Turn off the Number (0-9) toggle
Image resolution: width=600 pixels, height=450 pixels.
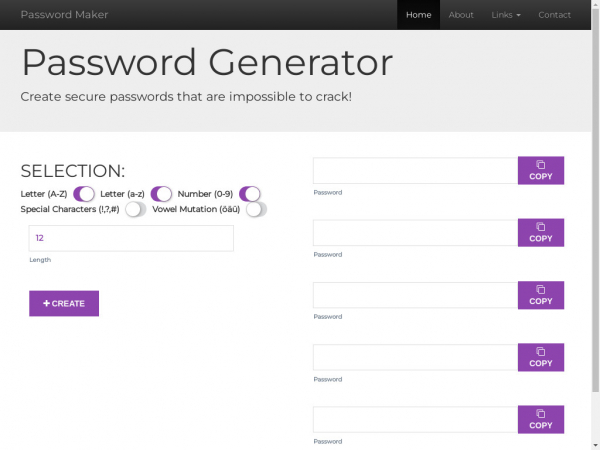click(x=250, y=194)
